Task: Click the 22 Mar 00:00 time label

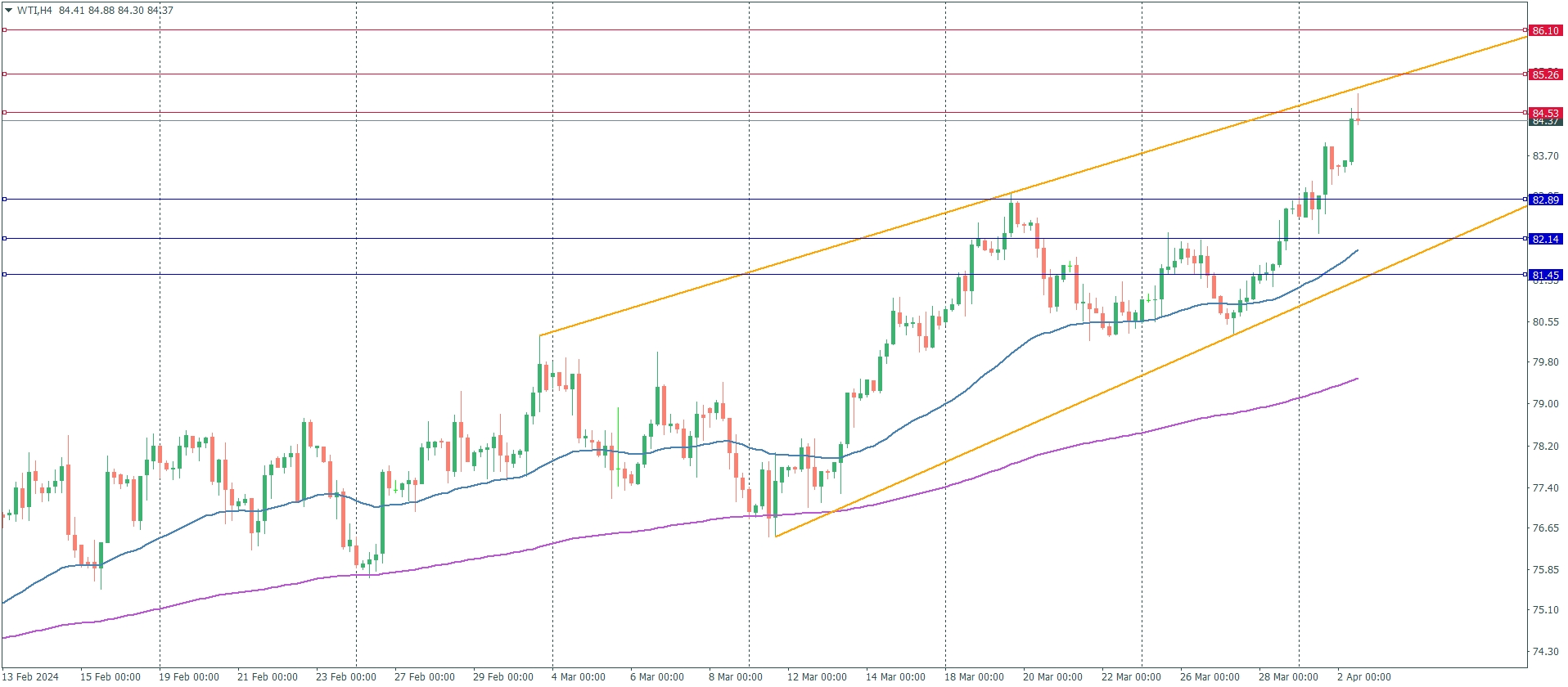Action: pyautogui.click(x=1132, y=676)
